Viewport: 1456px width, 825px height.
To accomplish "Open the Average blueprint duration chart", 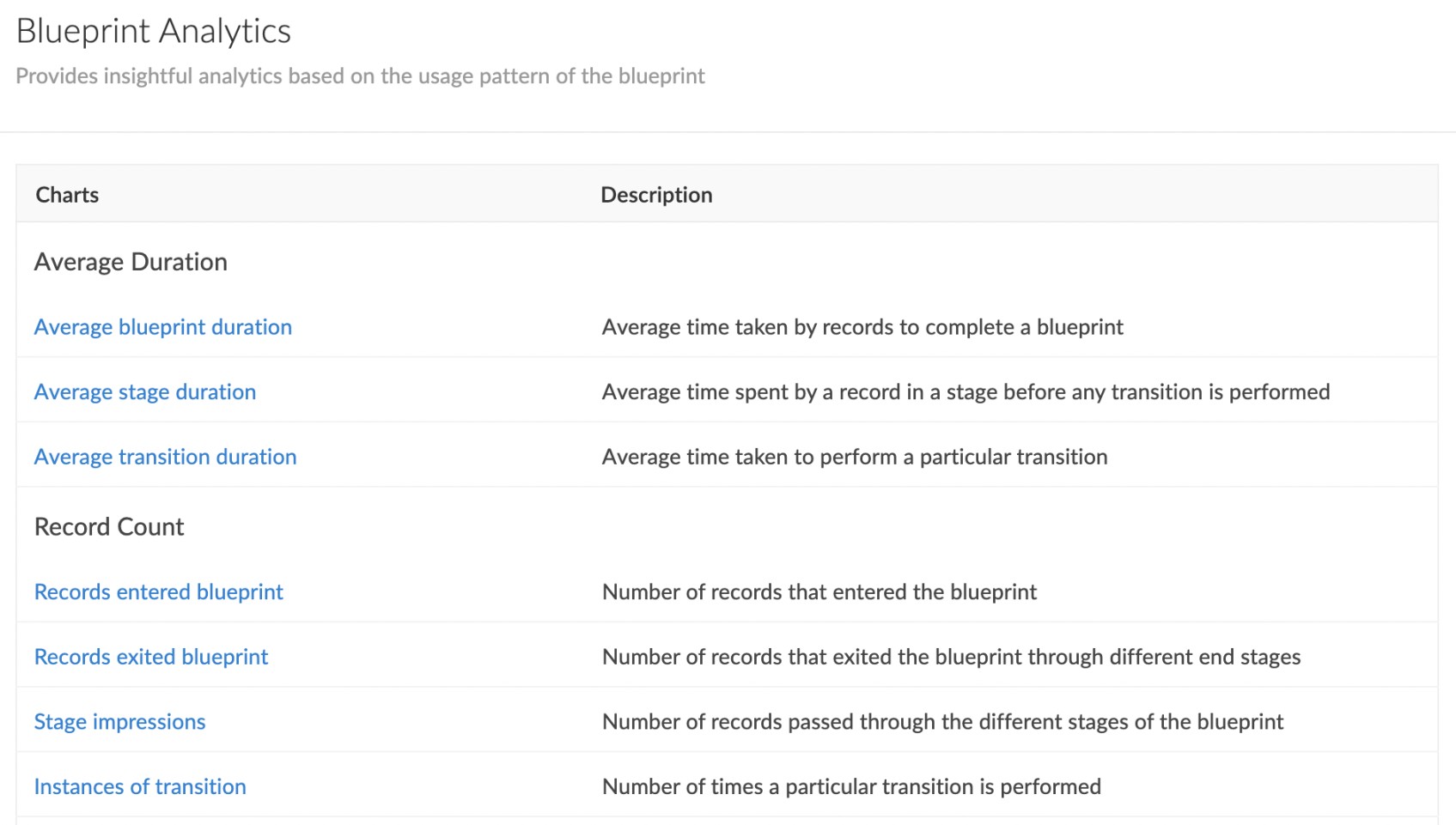I will [x=163, y=327].
